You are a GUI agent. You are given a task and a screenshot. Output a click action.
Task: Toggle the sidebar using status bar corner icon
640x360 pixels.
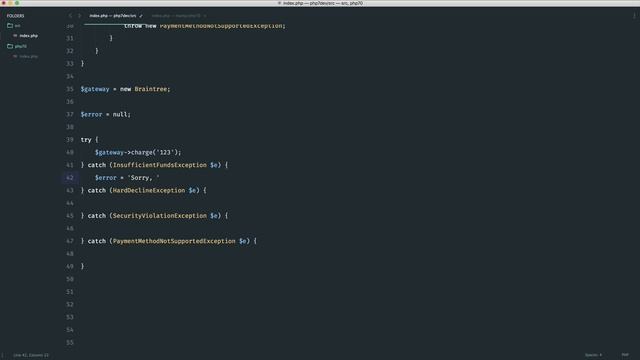pyautogui.click(x=2, y=355)
